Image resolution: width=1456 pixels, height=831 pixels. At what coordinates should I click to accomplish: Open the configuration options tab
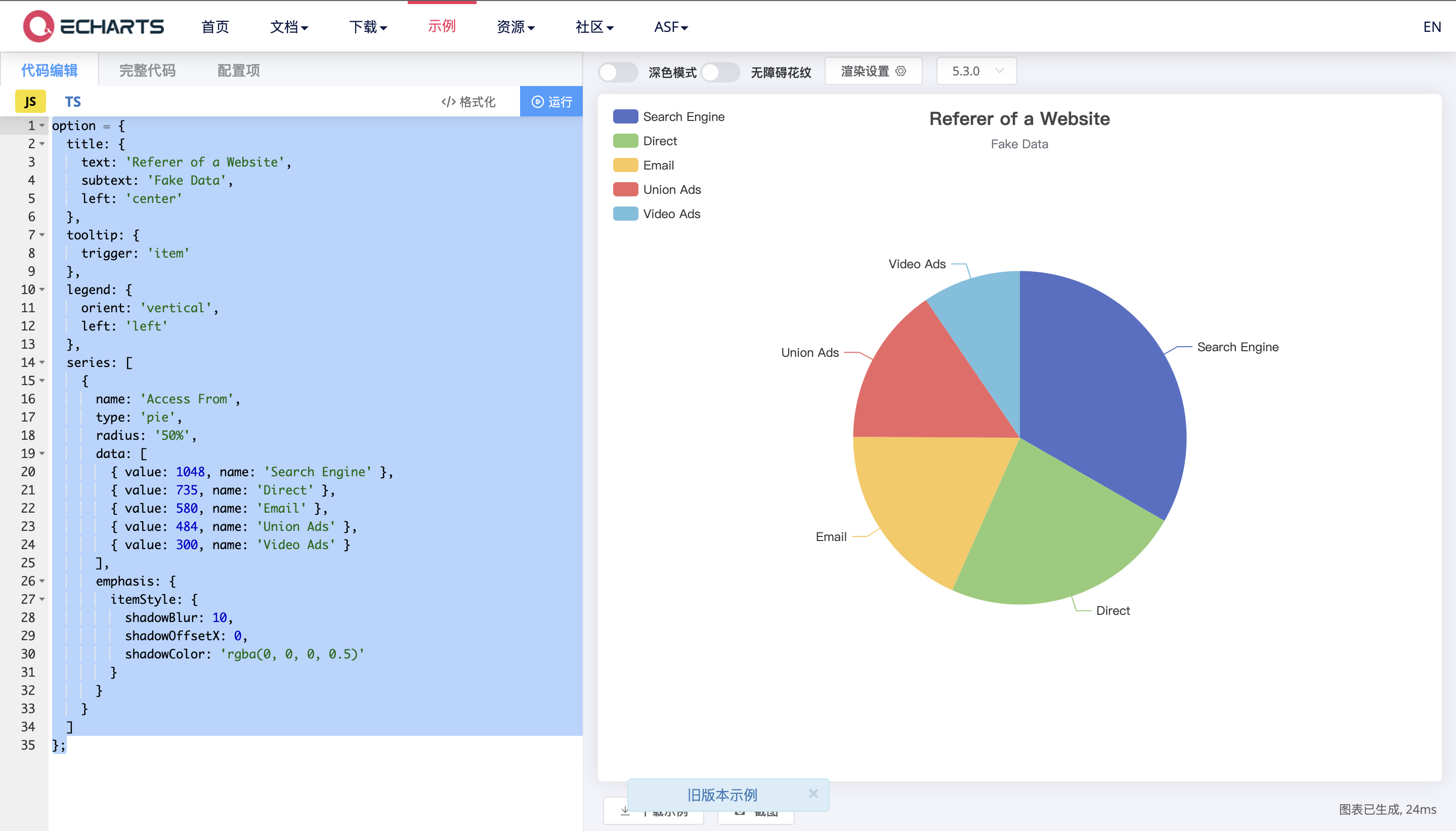(x=238, y=70)
